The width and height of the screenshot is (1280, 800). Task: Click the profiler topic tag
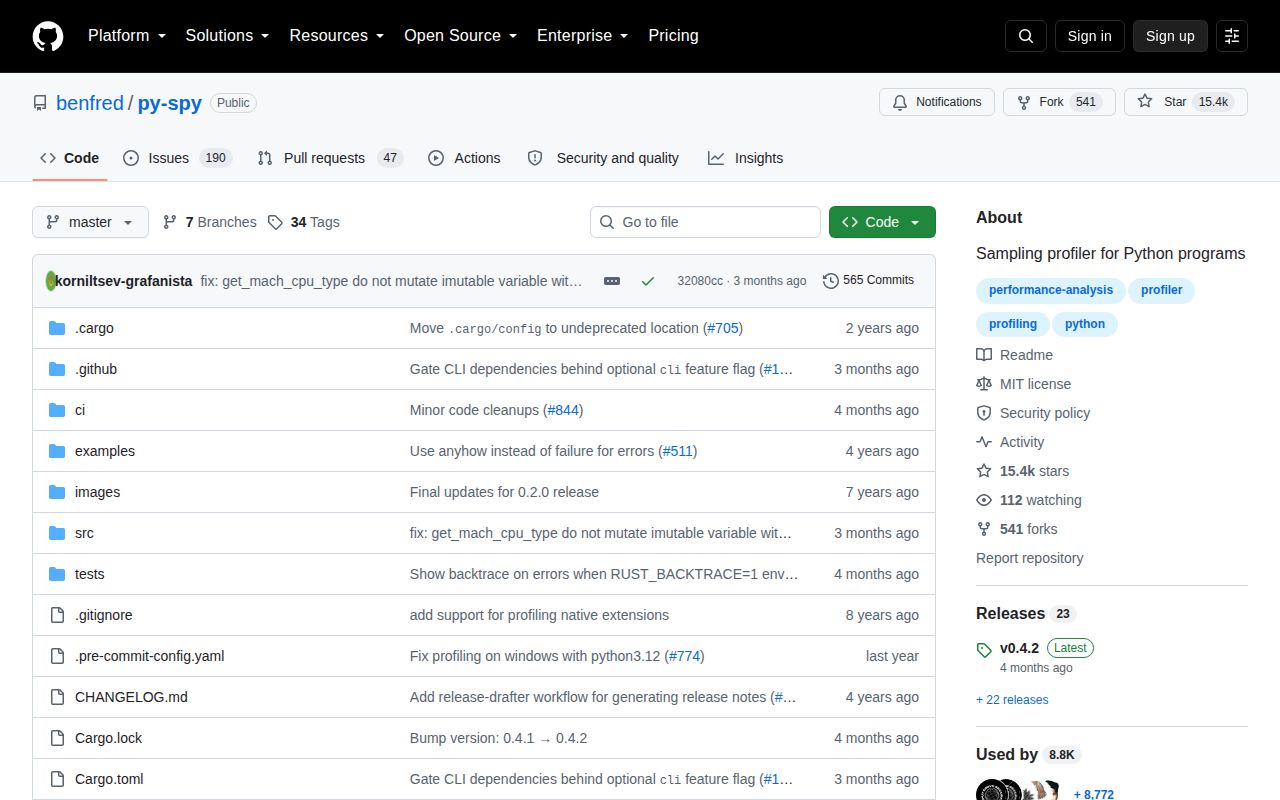[1161, 290]
